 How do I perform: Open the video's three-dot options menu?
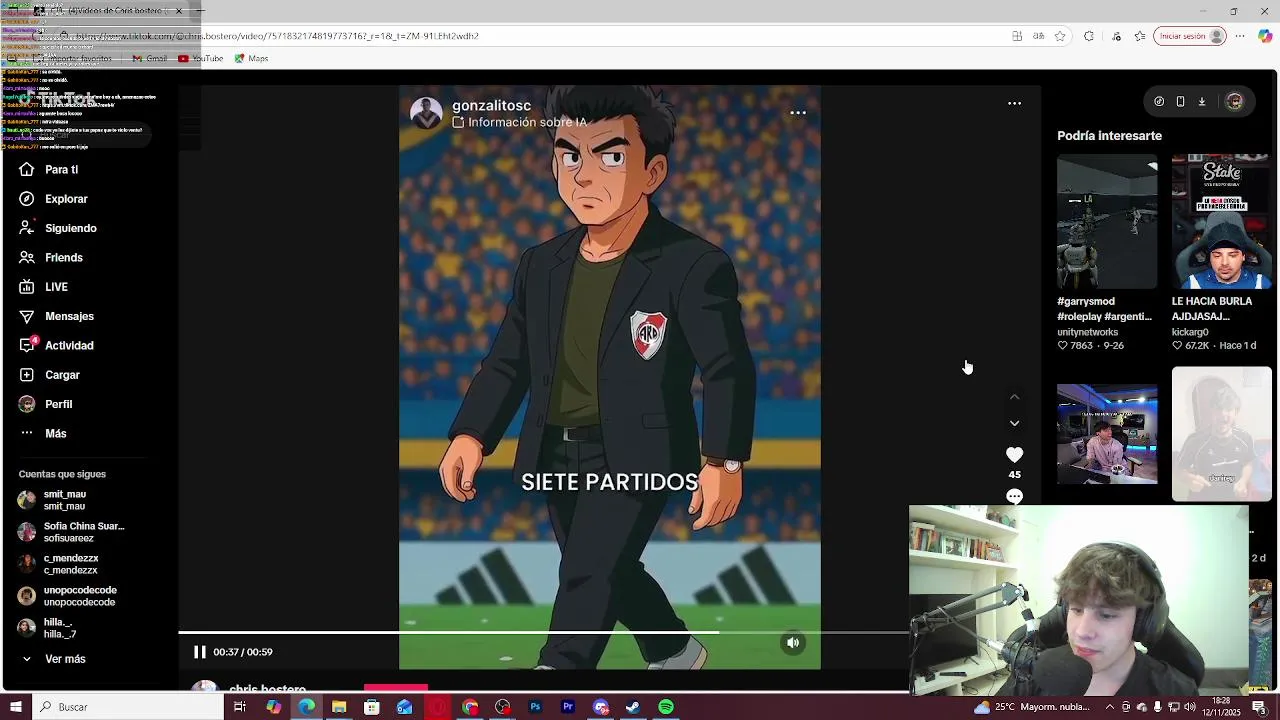click(x=798, y=113)
